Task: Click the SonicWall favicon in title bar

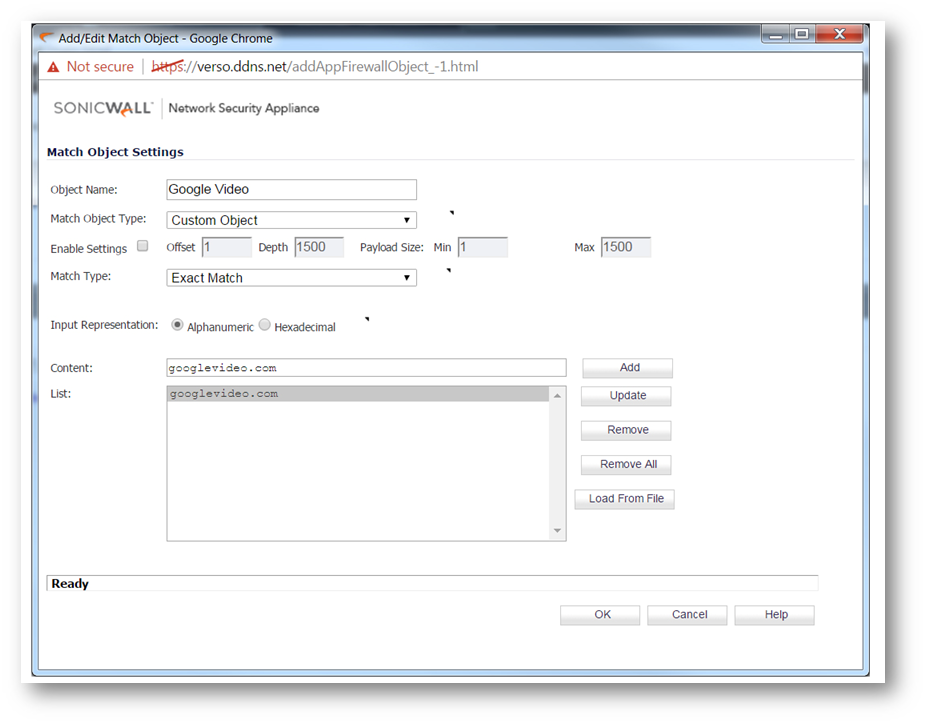Action: [46, 38]
